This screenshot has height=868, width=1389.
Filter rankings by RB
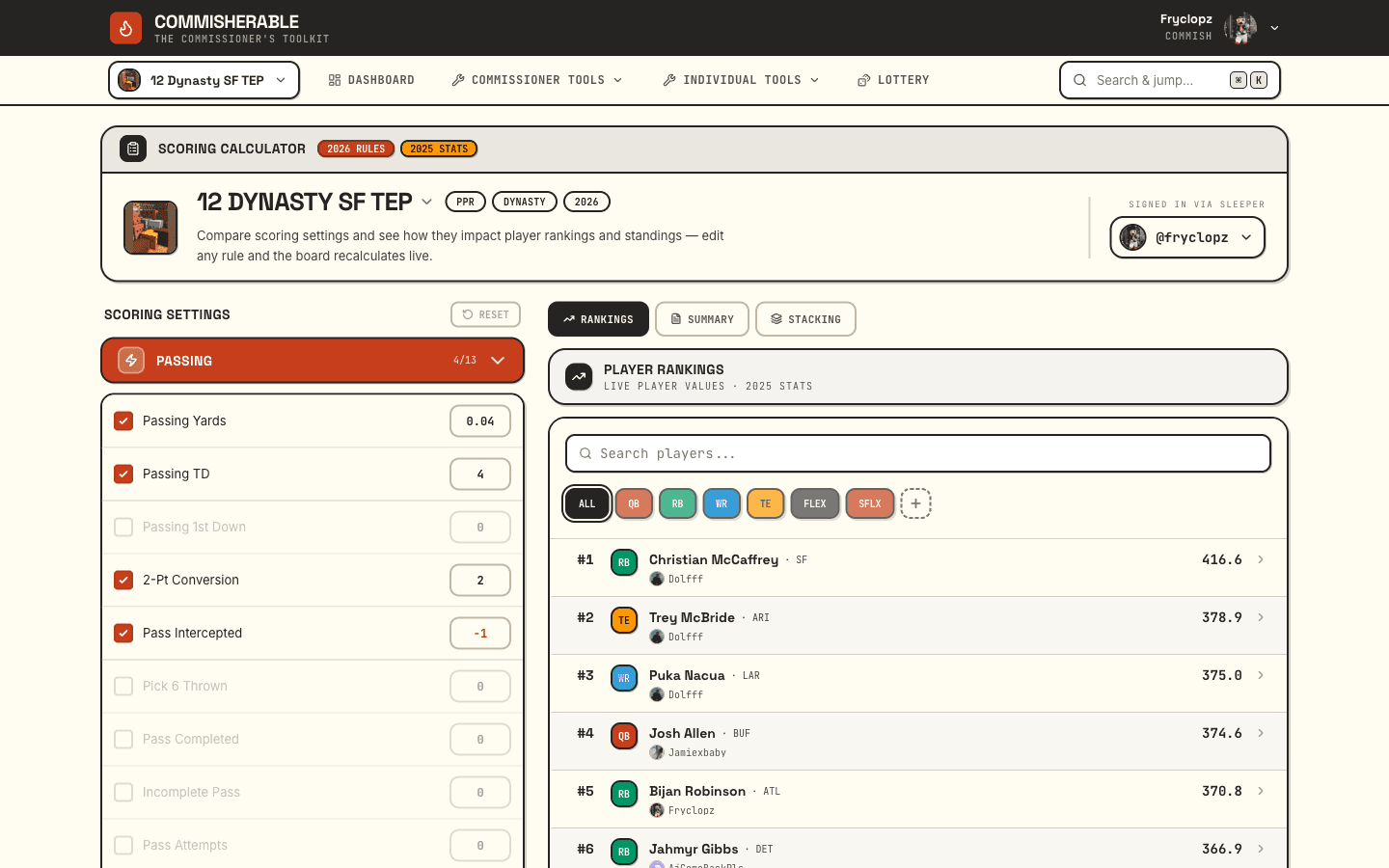point(677,503)
